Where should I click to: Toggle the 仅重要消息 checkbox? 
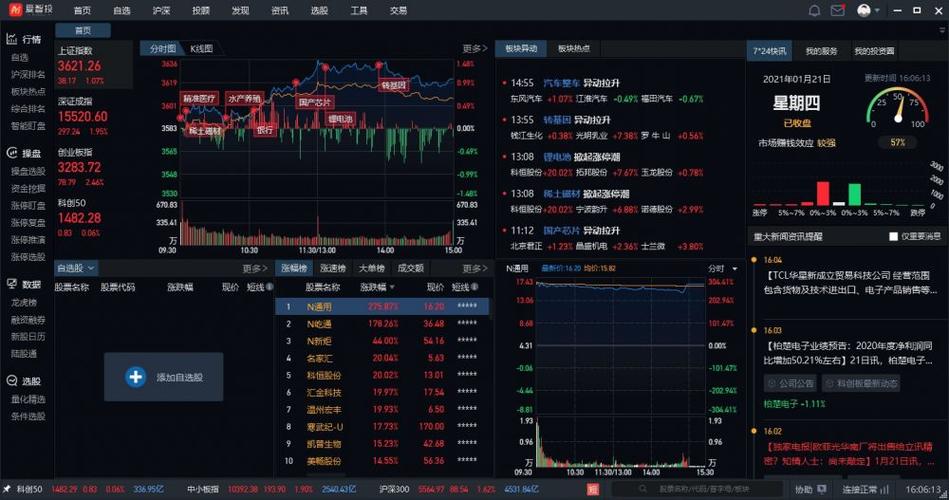coord(893,237)
